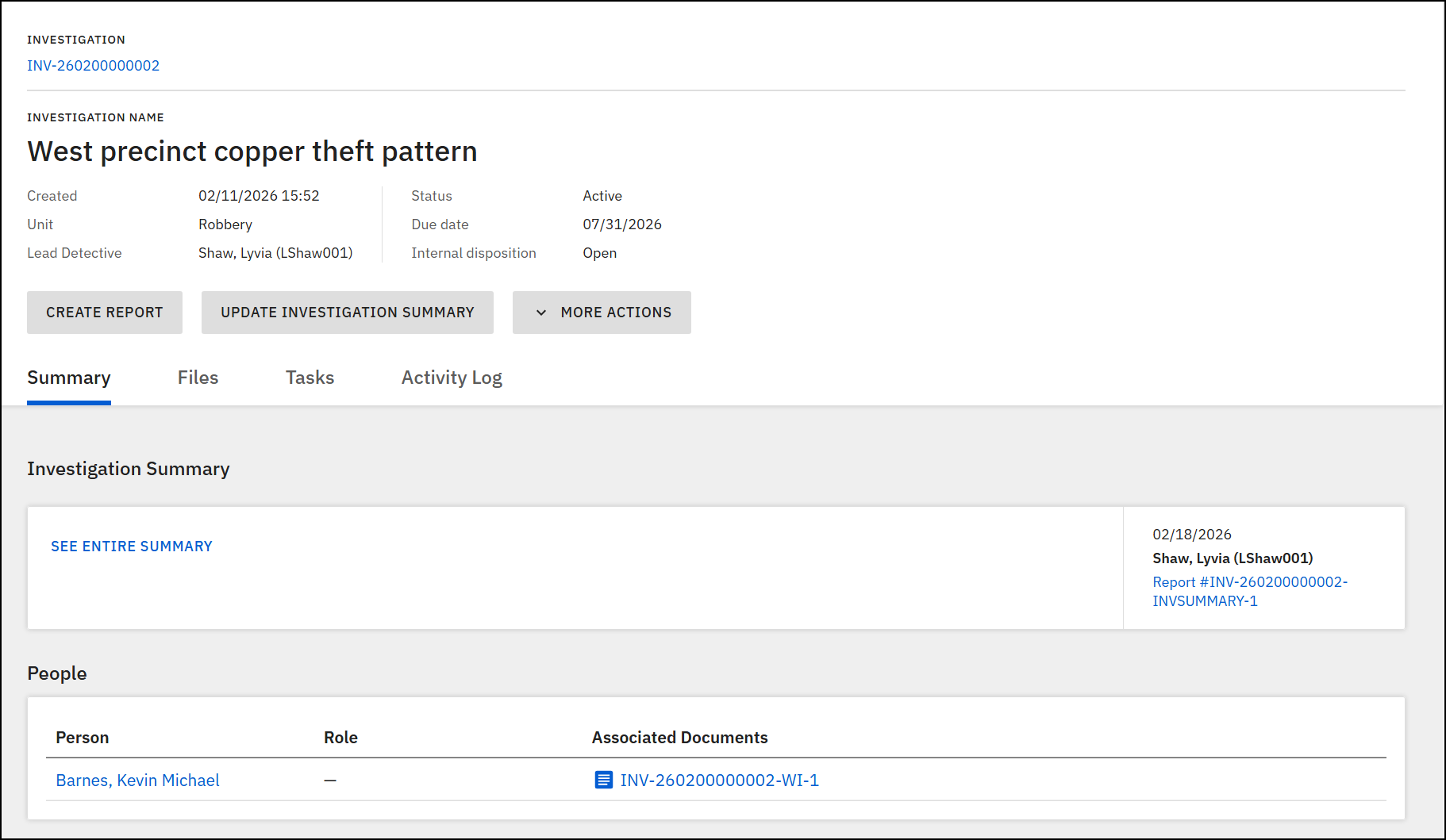
Task: Select the Summary tab
Action: pyautogui.click(x=68, y=378)
